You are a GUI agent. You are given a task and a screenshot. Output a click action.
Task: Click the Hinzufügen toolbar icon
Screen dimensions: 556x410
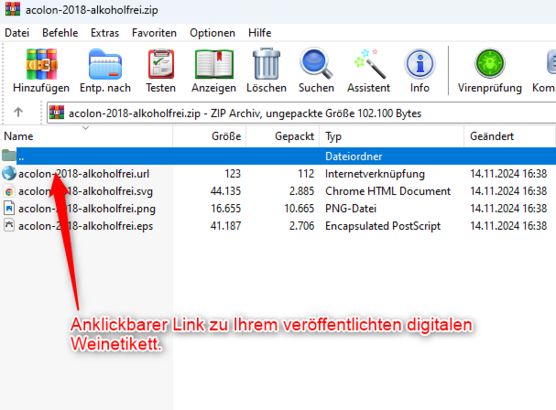[x=41, y=64]
